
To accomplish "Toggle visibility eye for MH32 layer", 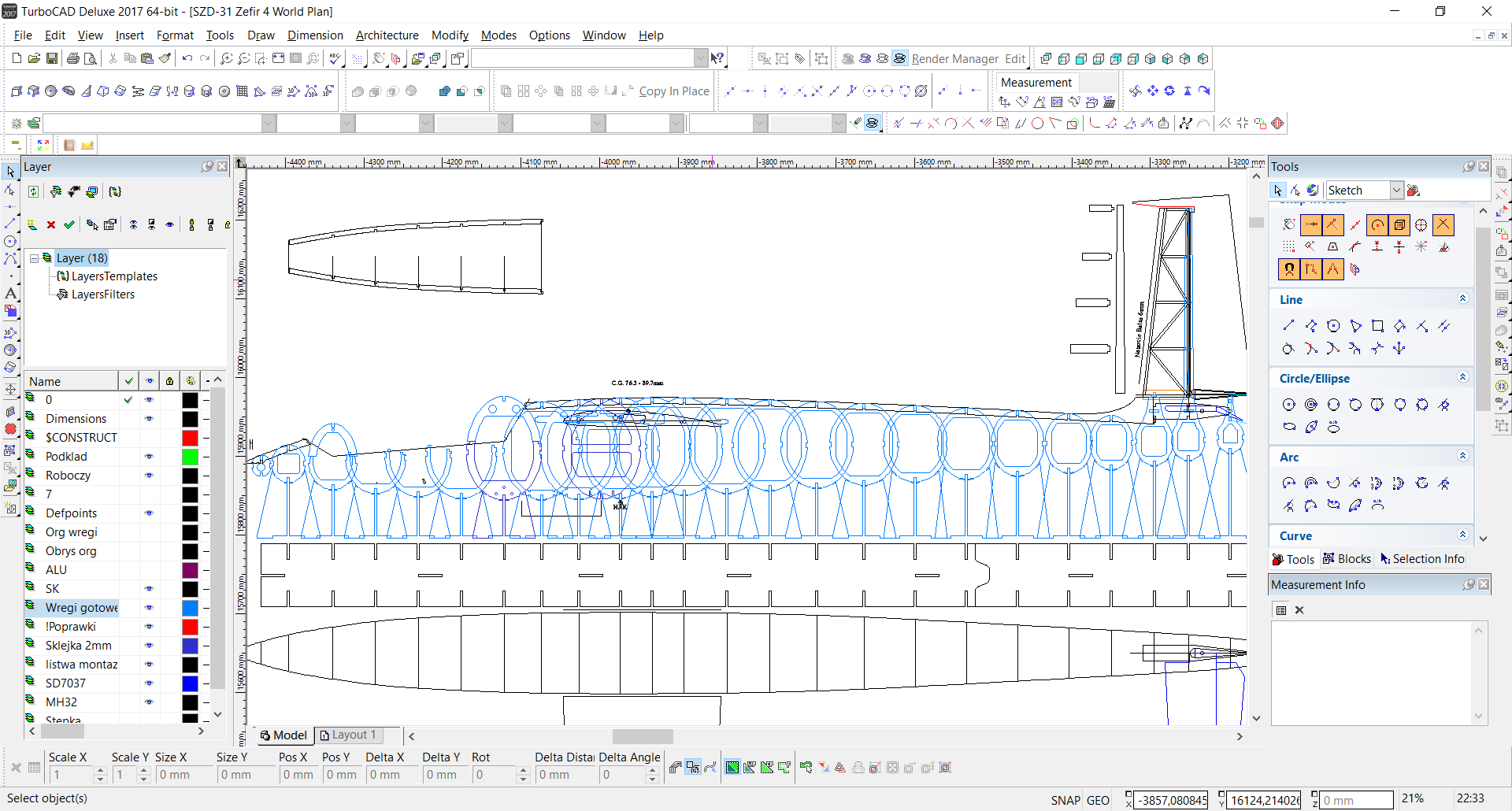I will click(150, 702).
